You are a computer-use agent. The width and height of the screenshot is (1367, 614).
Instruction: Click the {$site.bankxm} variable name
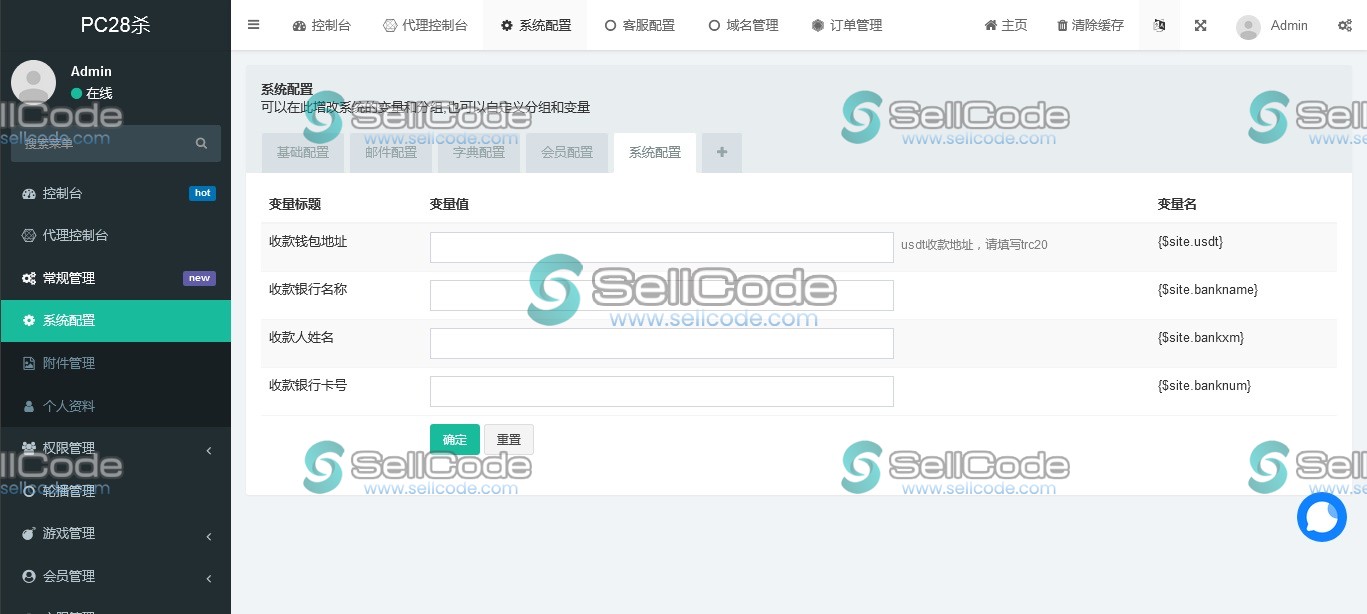pyautogui.click(x=1201, y=338)
